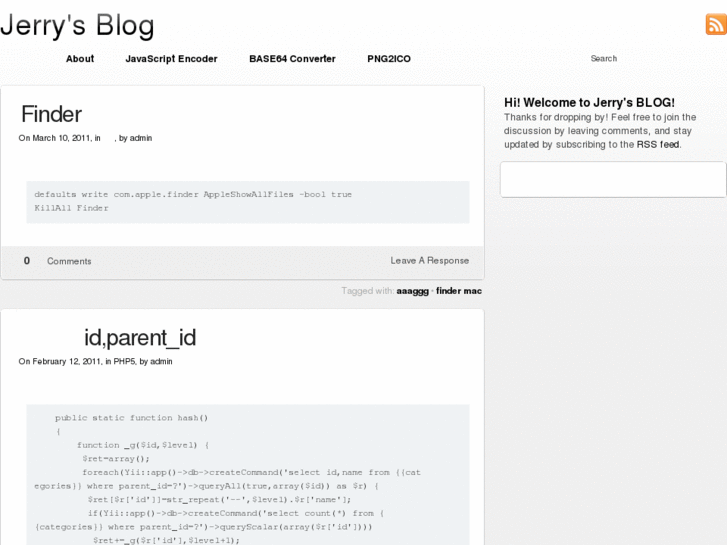This screenshot has height=545, width=727.
Task: Open the id,parent_id post title
Action: pyautogui.click(x=140, y=338)
